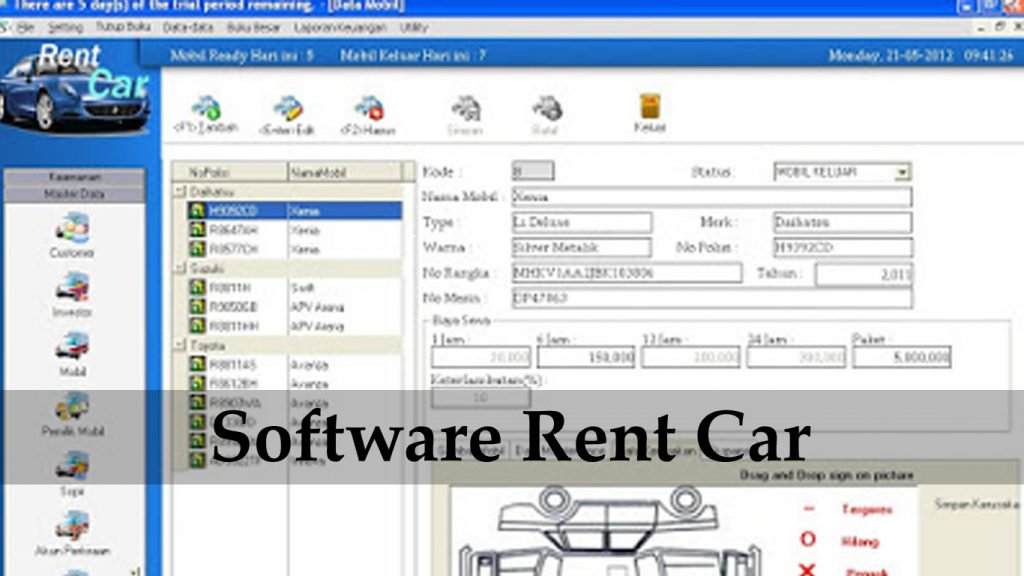Open Investor from the sidebar
Screen dimensions: 1024x576
coord(72,288)
